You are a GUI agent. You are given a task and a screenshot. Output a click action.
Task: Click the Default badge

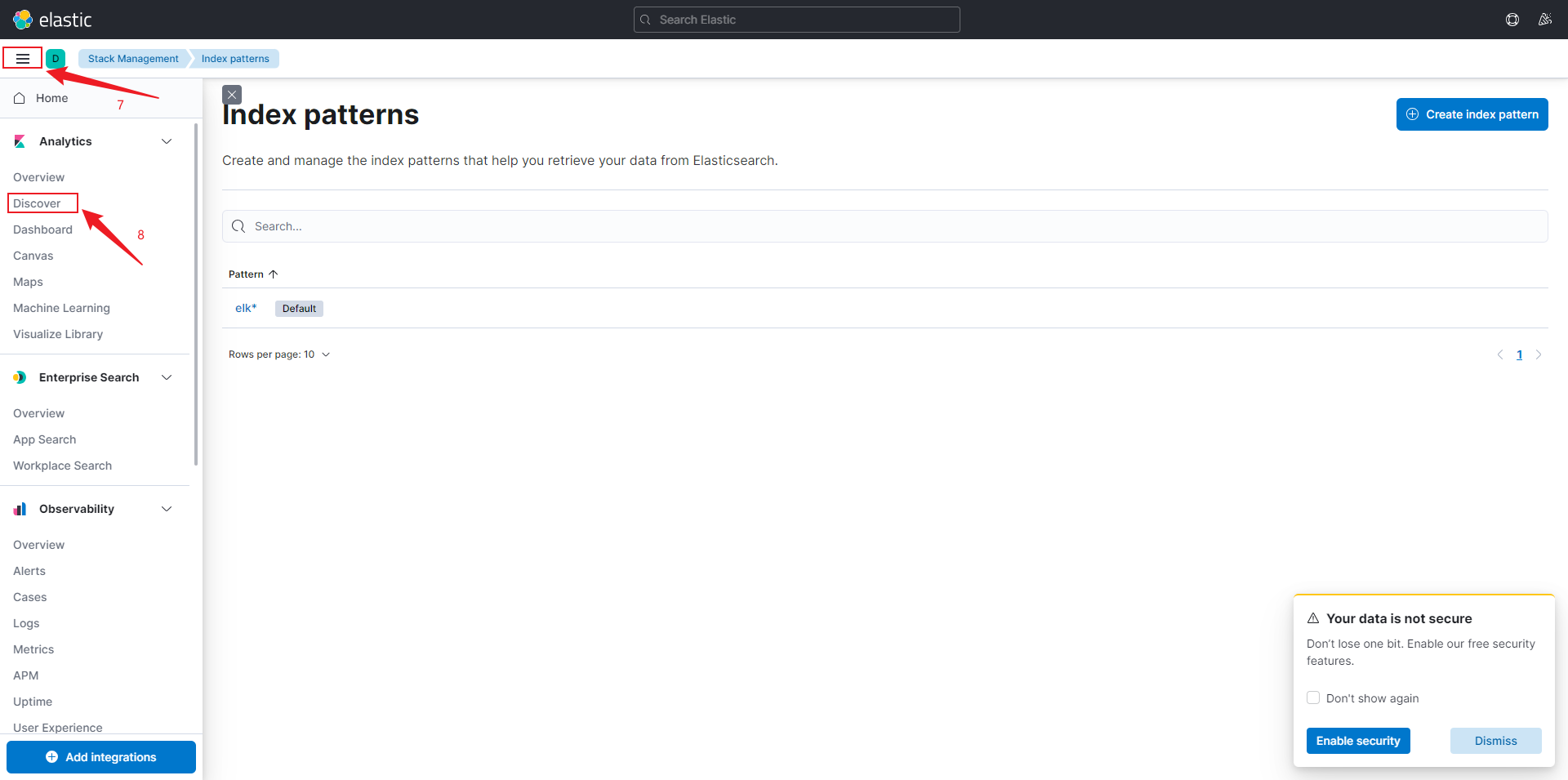299,309
